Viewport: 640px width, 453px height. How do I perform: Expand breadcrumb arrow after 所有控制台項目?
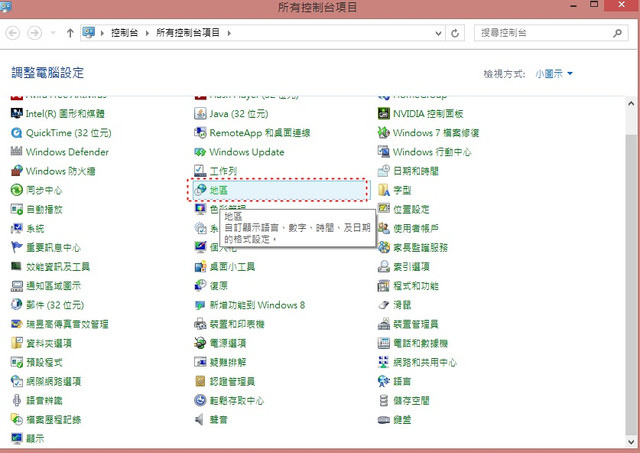click(x=229, y=33)
